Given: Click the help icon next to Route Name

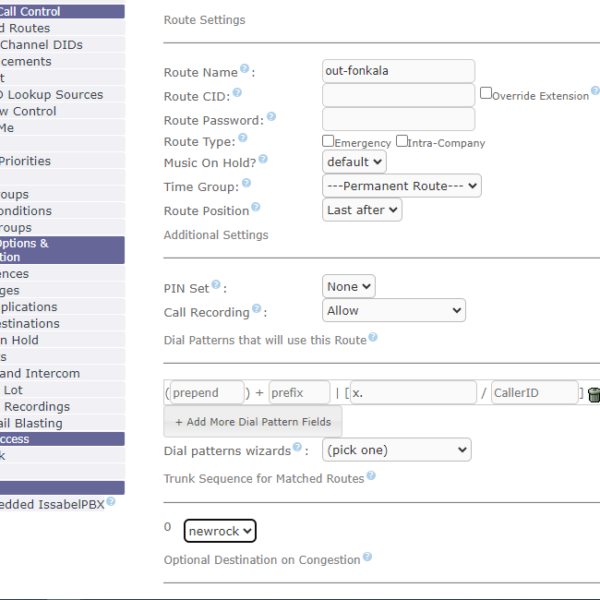Looking at the screenshot, I should (x=245, y=70).
